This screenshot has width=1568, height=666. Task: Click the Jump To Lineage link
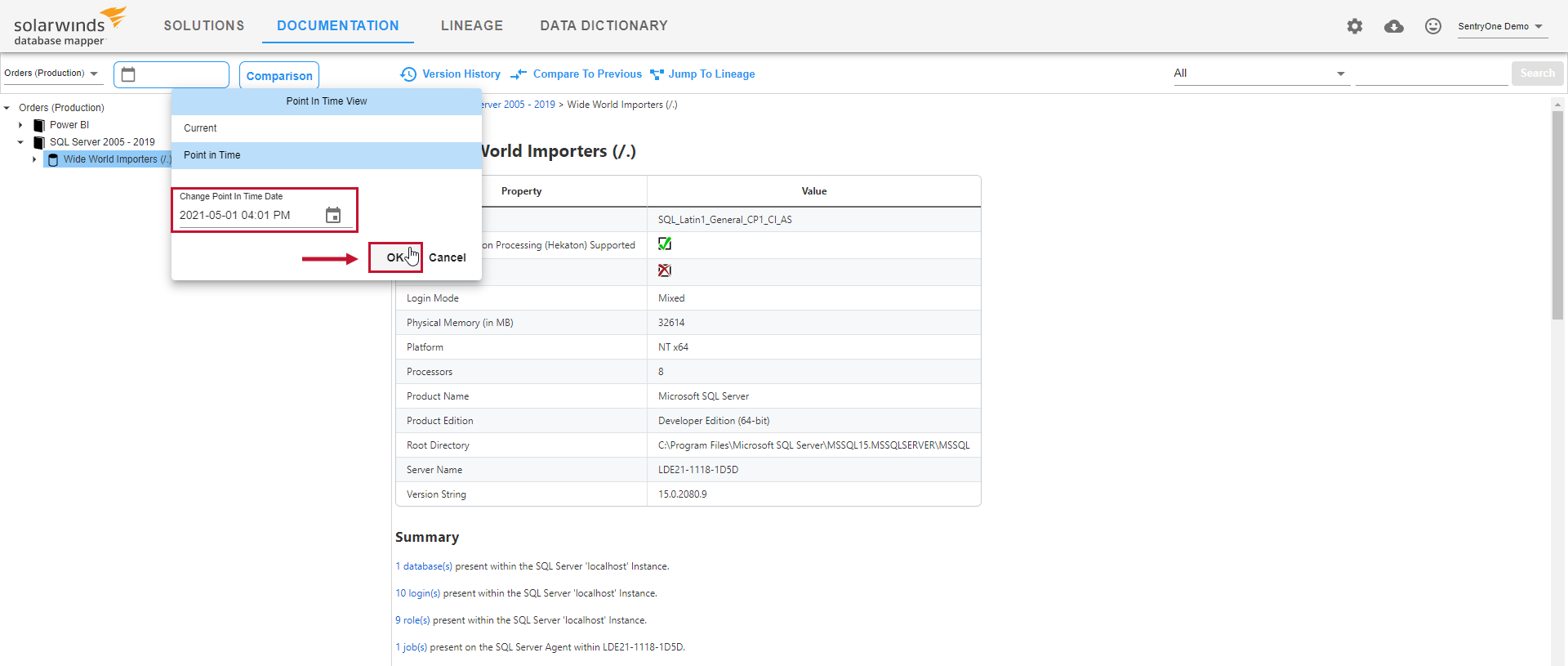click(711, 74)
